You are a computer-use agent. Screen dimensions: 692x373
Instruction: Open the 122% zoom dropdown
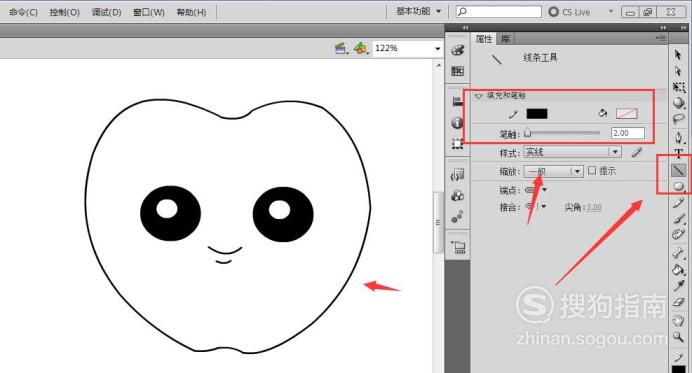point(437,49)
